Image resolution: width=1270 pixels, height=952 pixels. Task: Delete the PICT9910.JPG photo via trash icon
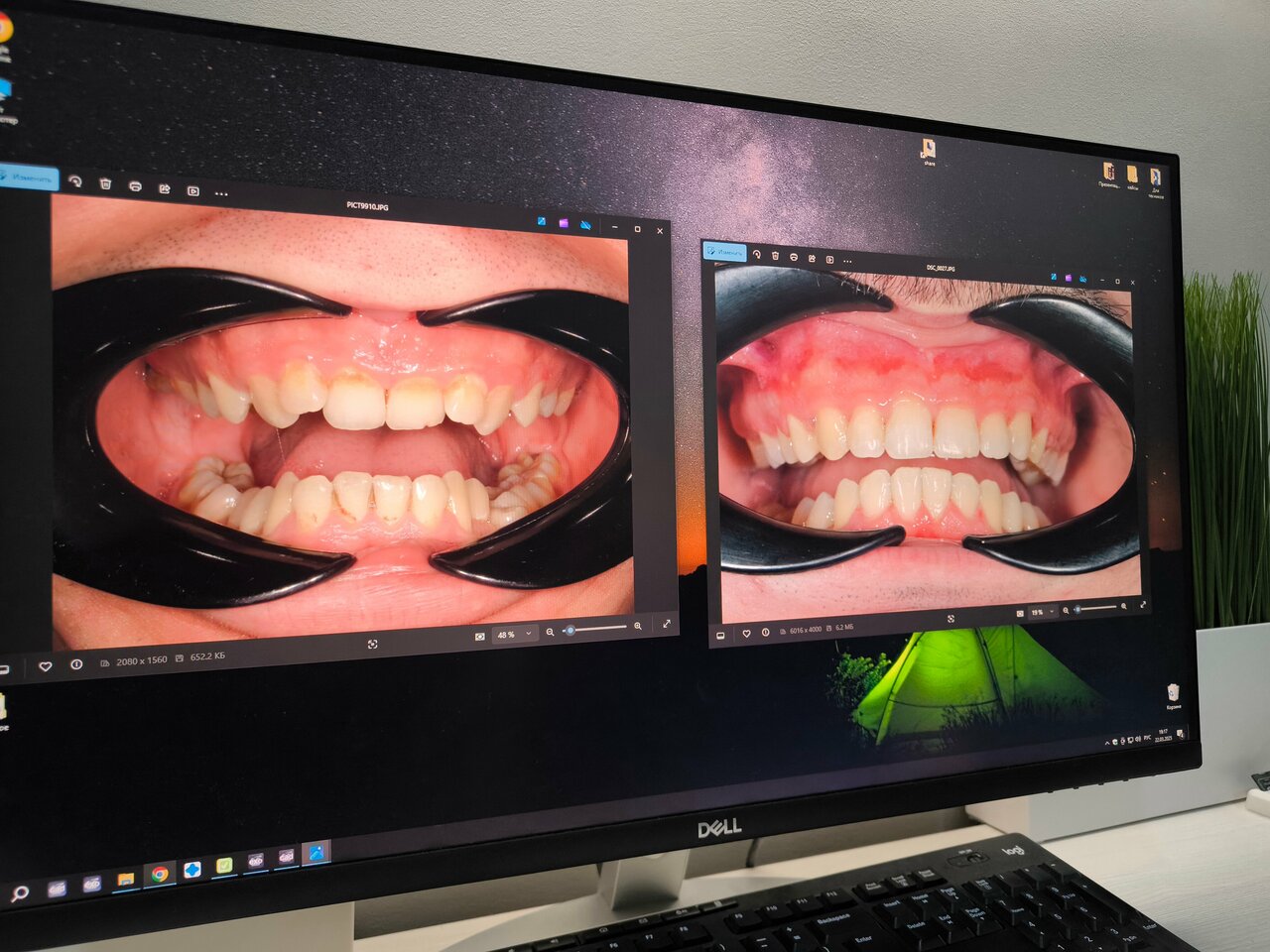point(105,184)
